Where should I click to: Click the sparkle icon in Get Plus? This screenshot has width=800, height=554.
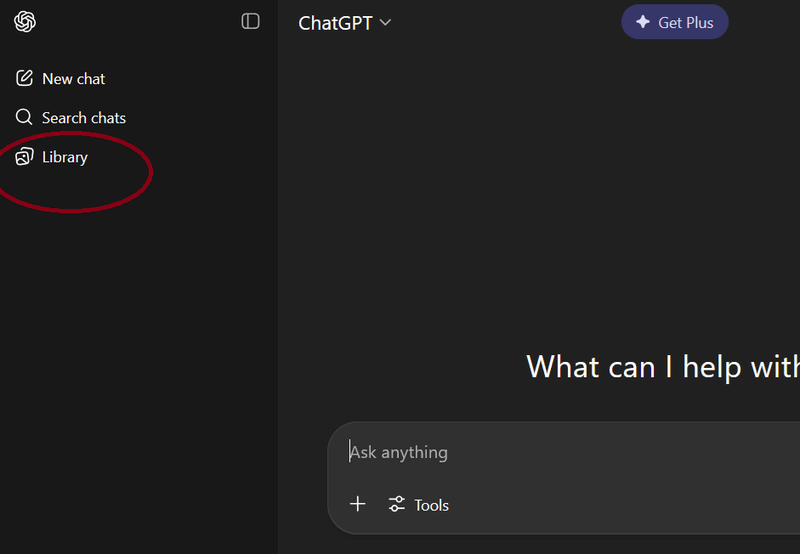(643, 22)
